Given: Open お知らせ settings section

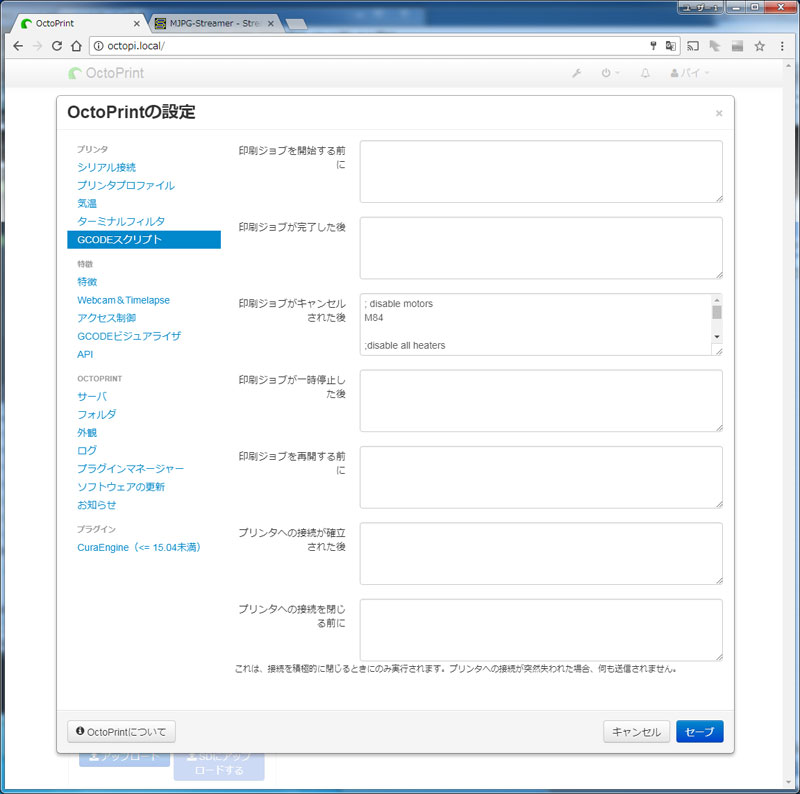Looking at the screenshot, I should click(x=96, y=505).
